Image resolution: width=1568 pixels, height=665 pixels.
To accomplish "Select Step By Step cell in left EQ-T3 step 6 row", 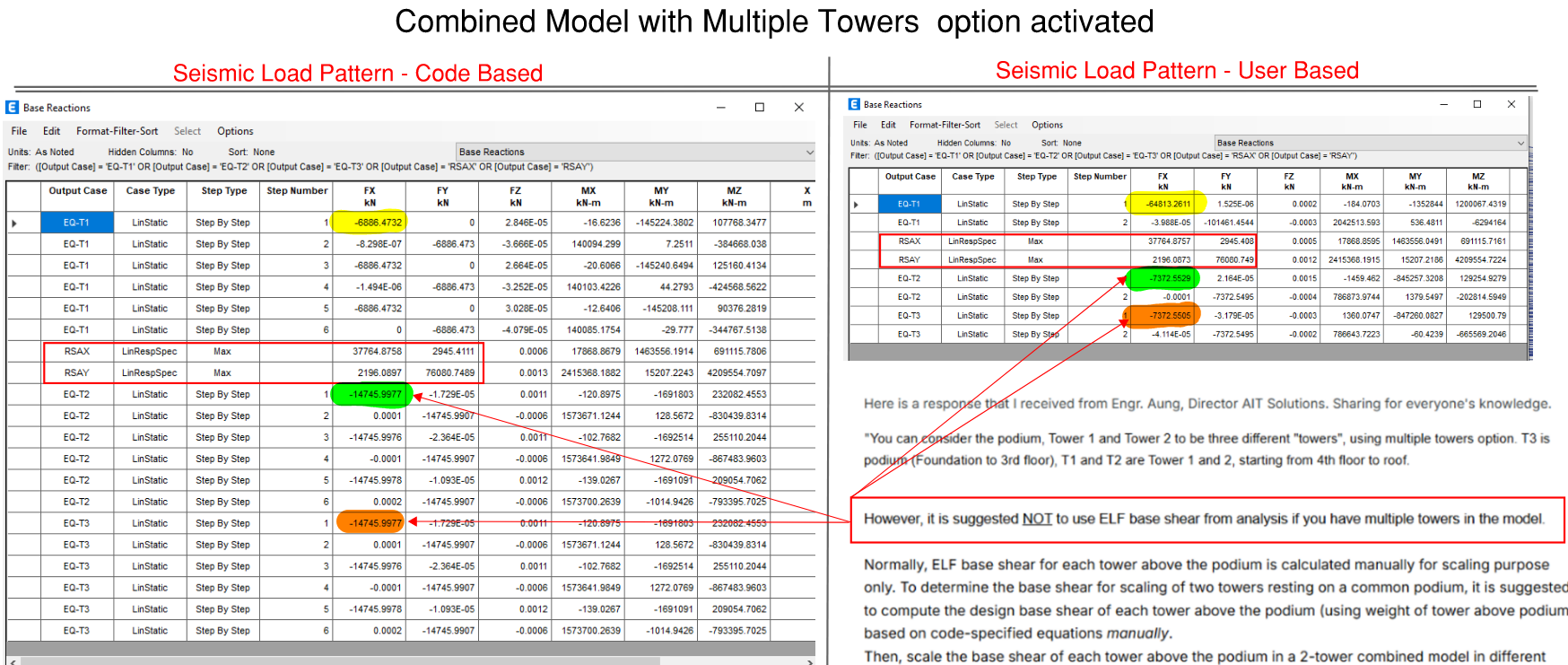I will [x=223, y=631].
